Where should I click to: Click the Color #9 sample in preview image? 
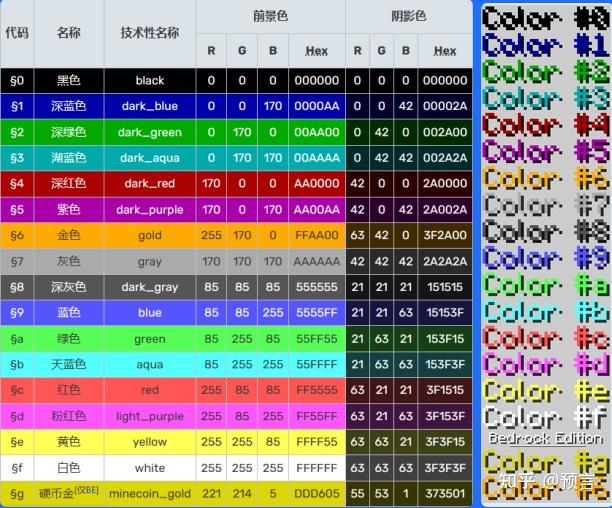pos(545,258)
